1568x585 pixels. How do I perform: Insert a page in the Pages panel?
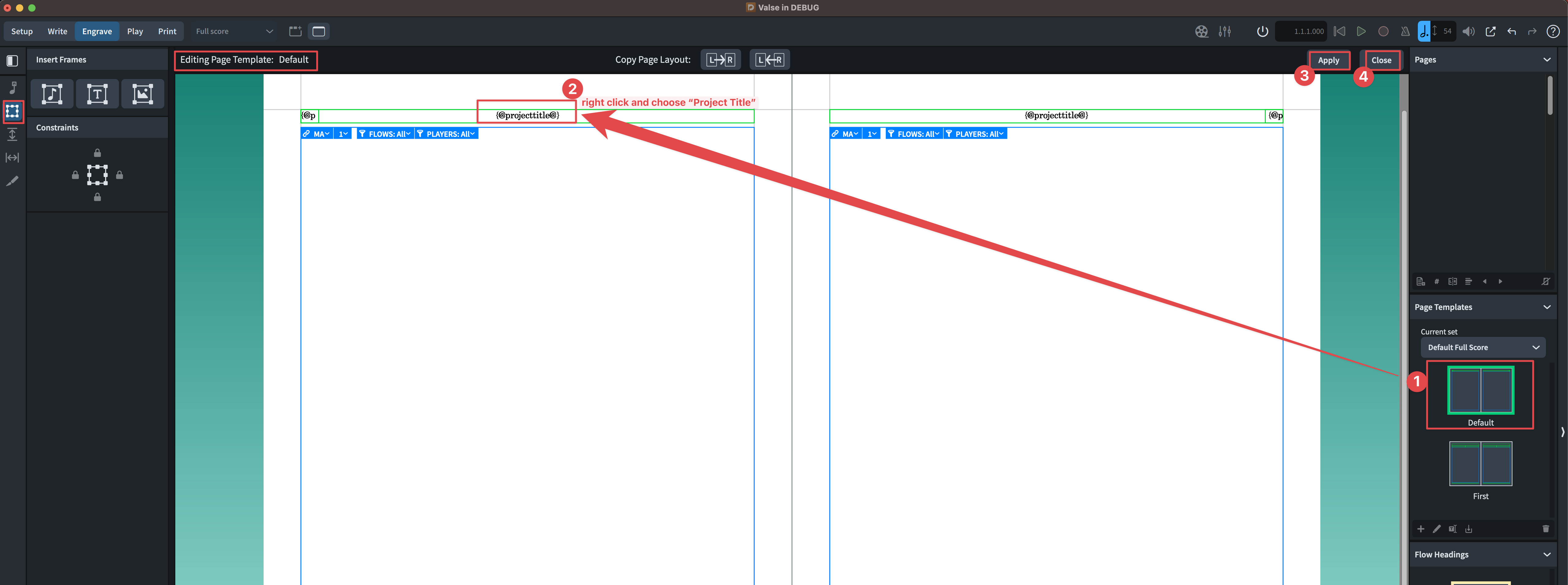coord(1421,281)
